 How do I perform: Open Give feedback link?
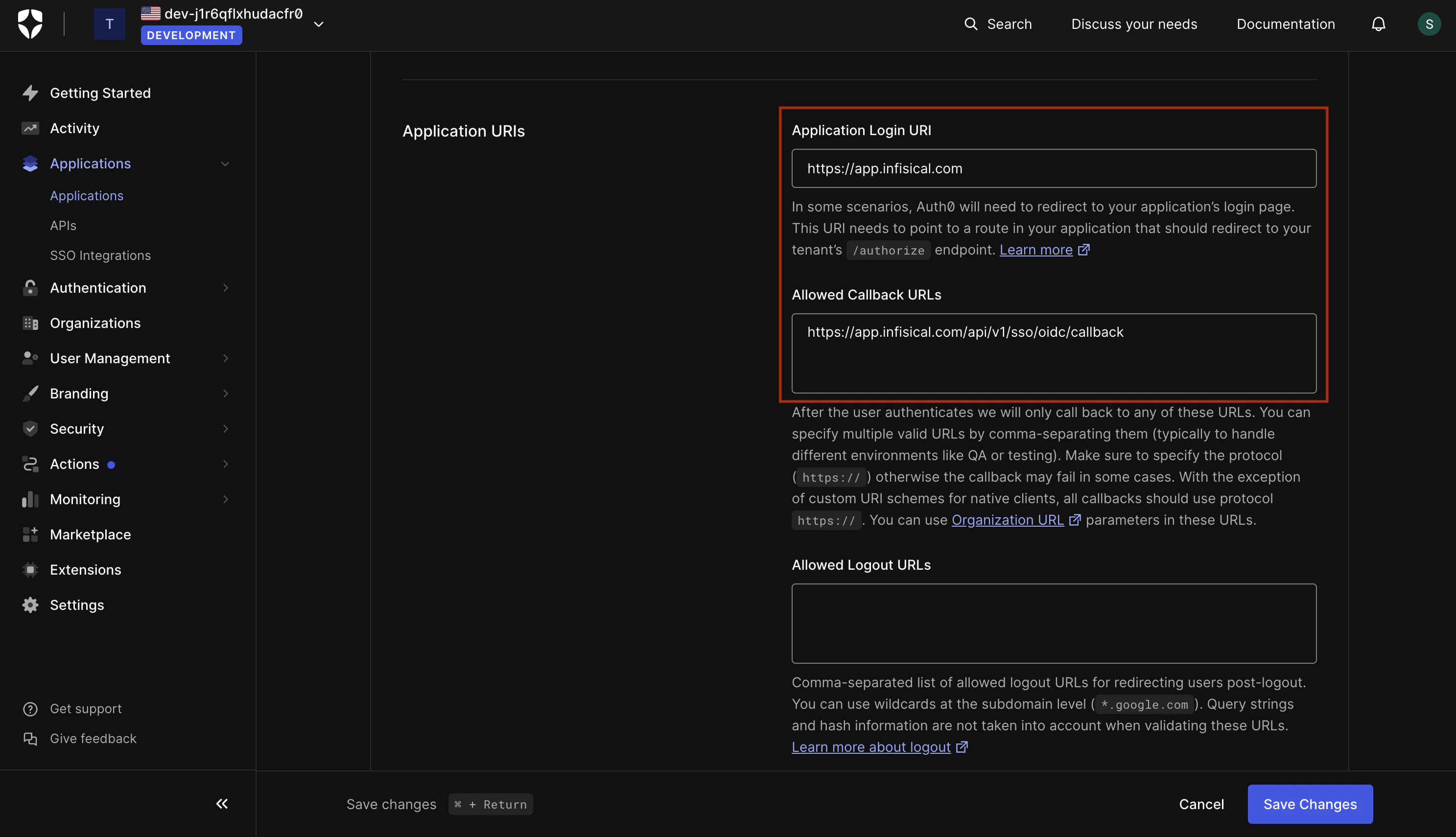[93, 739]
